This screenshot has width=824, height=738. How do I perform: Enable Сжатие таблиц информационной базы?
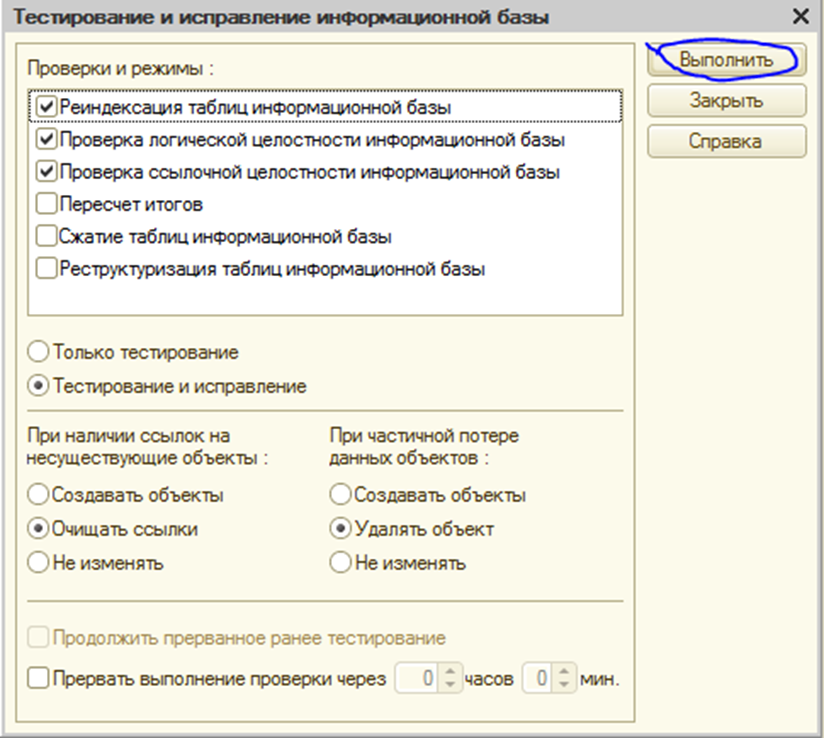coord(46,237)
